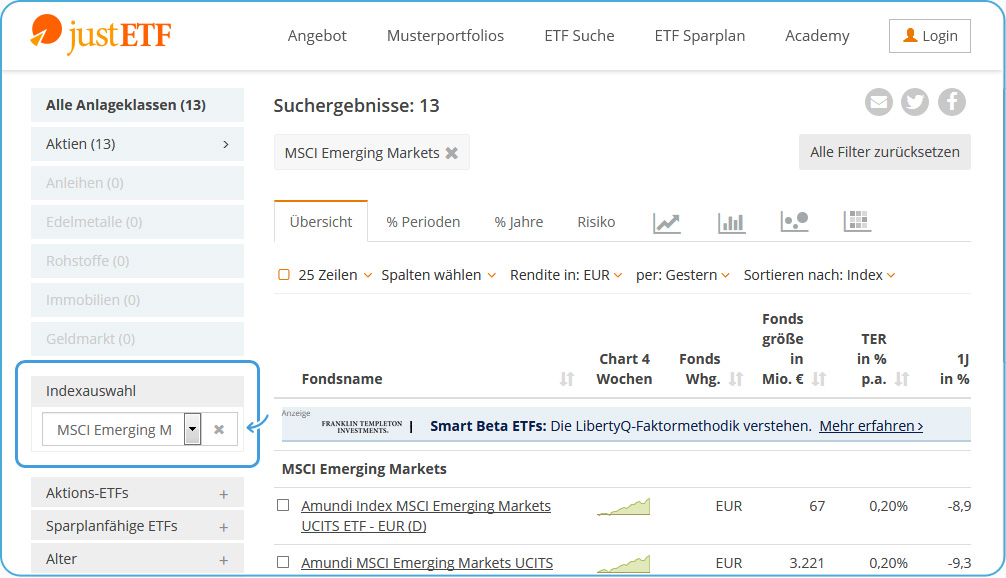The height and width of the screenshot is (578, 1006).
Task: Open the Rendite in: EUR dropdown
Action: 566,275
